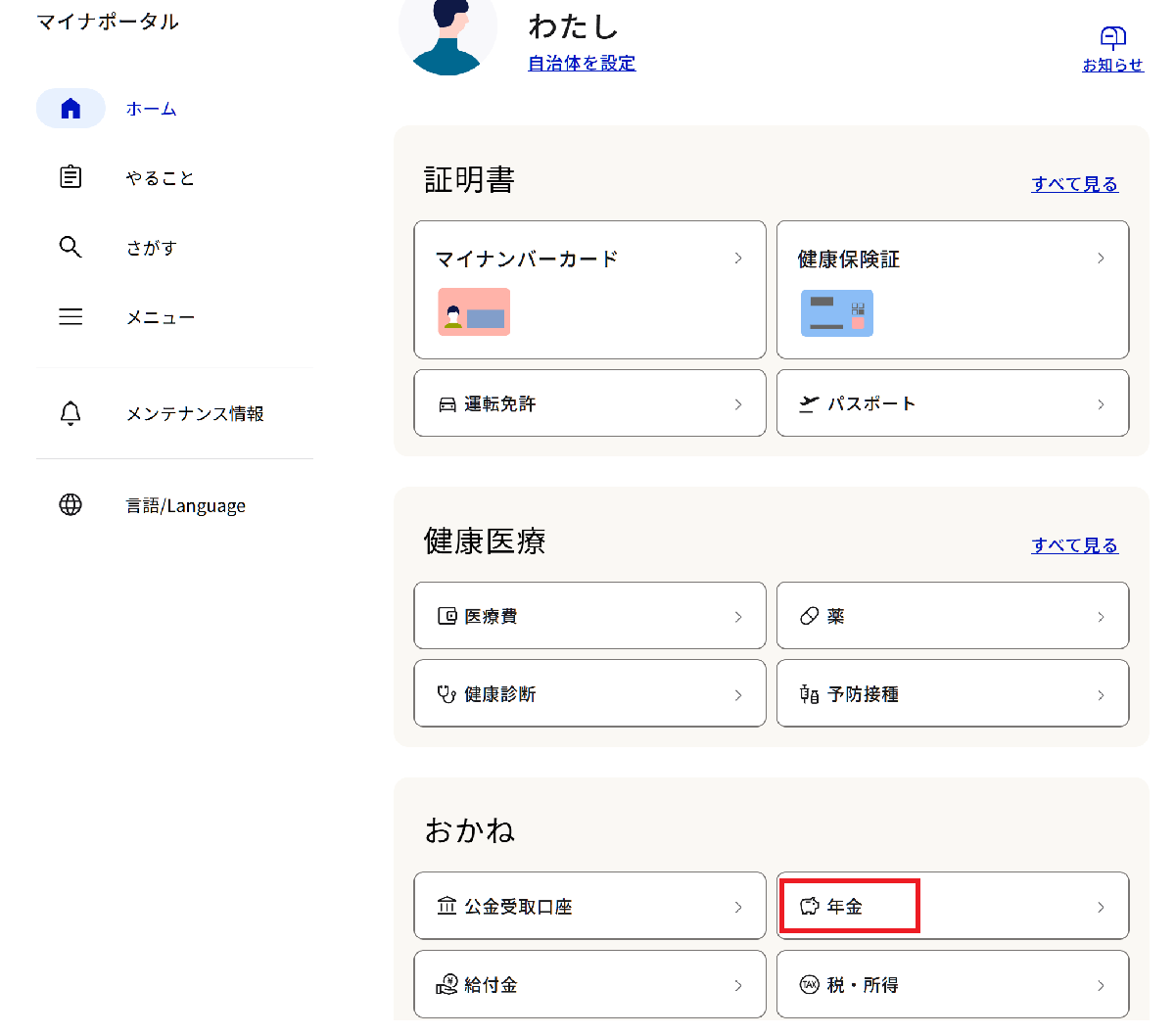Click the さがす magnifier icon

[x=70, y=247]
